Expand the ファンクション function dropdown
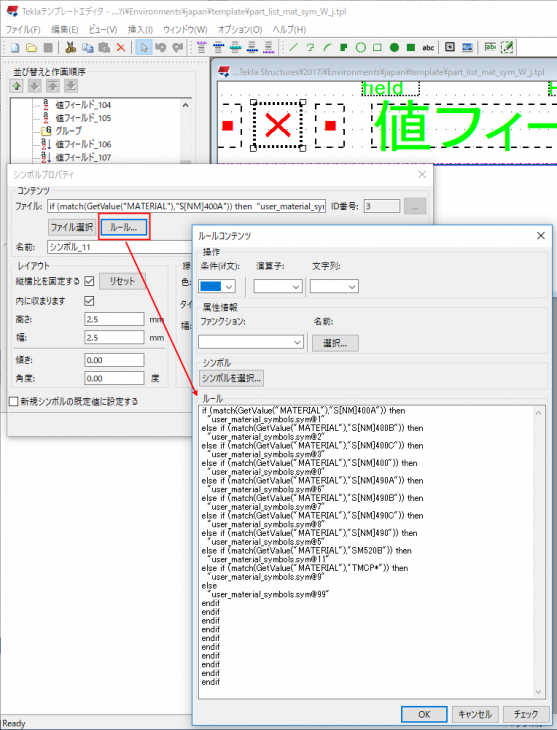The width and height of the screenshot is (557, 730). (251, 342)
